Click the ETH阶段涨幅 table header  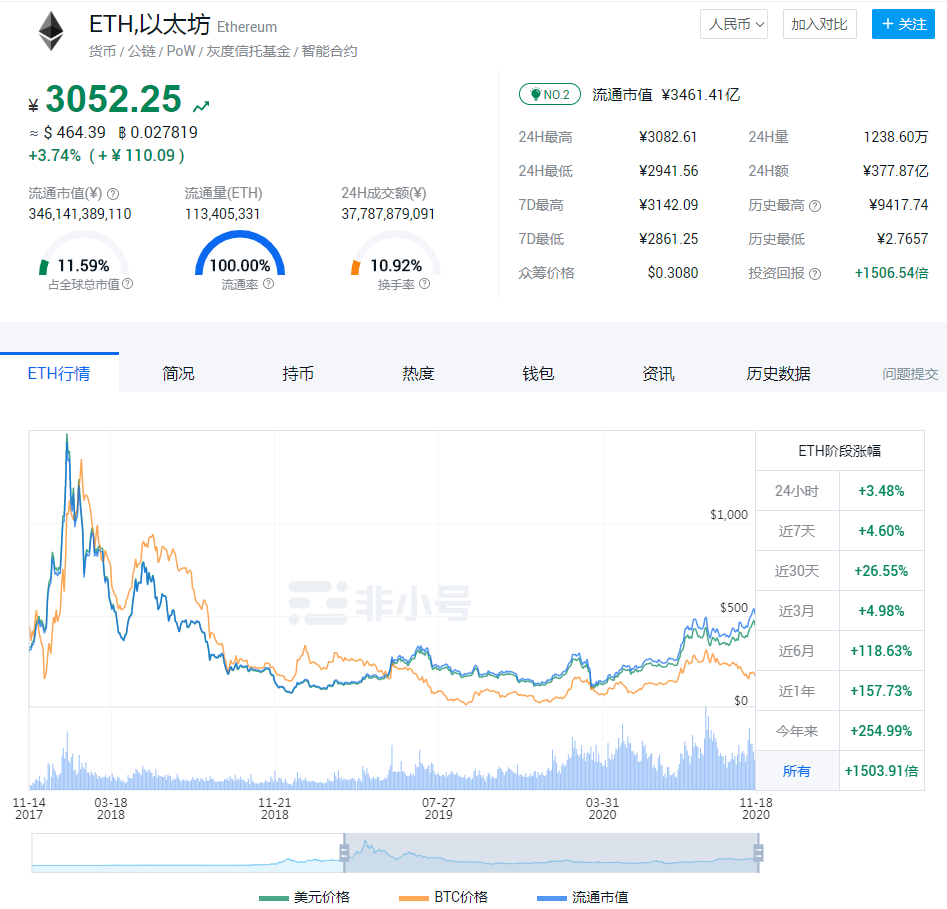click(840, 451)
